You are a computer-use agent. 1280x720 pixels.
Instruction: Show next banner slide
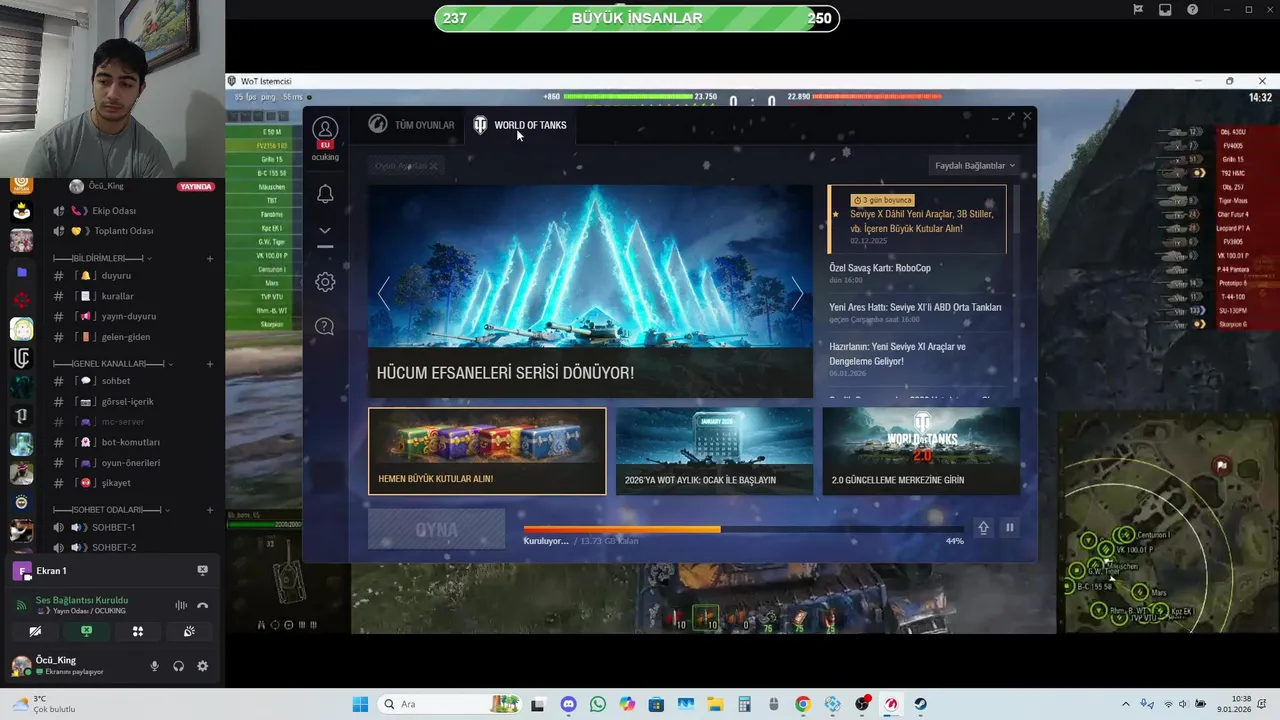tap(797, 293)
